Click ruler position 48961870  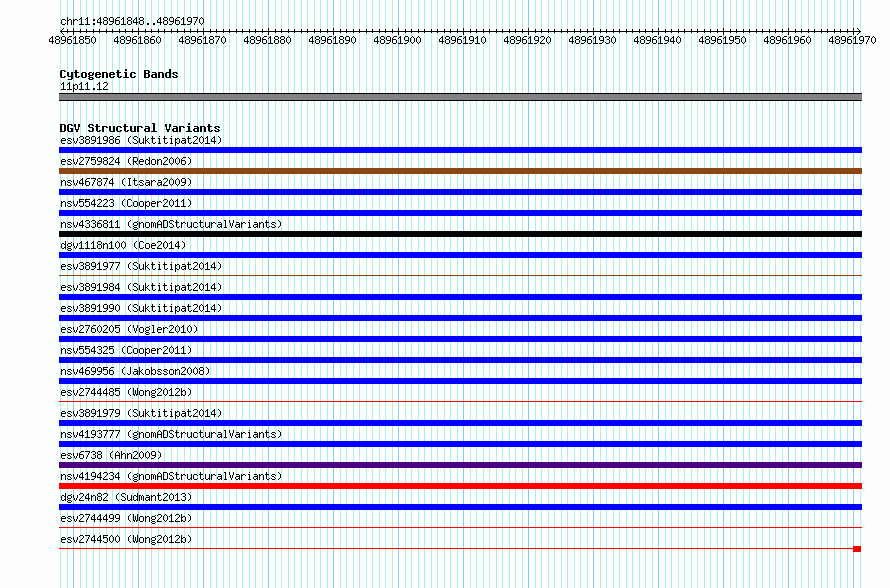(203, 40)
